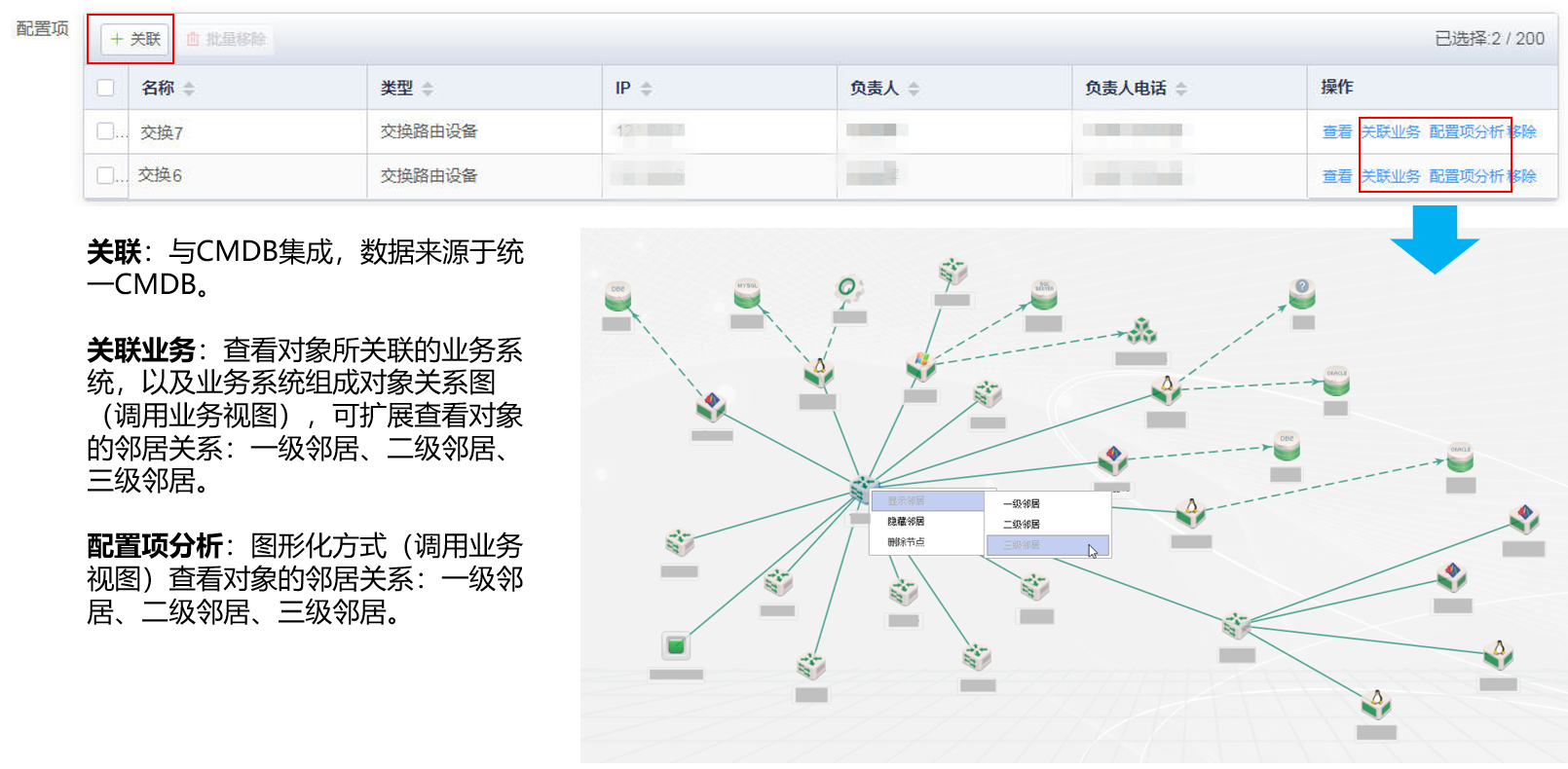Sort table by 类型 column
1568x769 pixels.
pos(428,89)
